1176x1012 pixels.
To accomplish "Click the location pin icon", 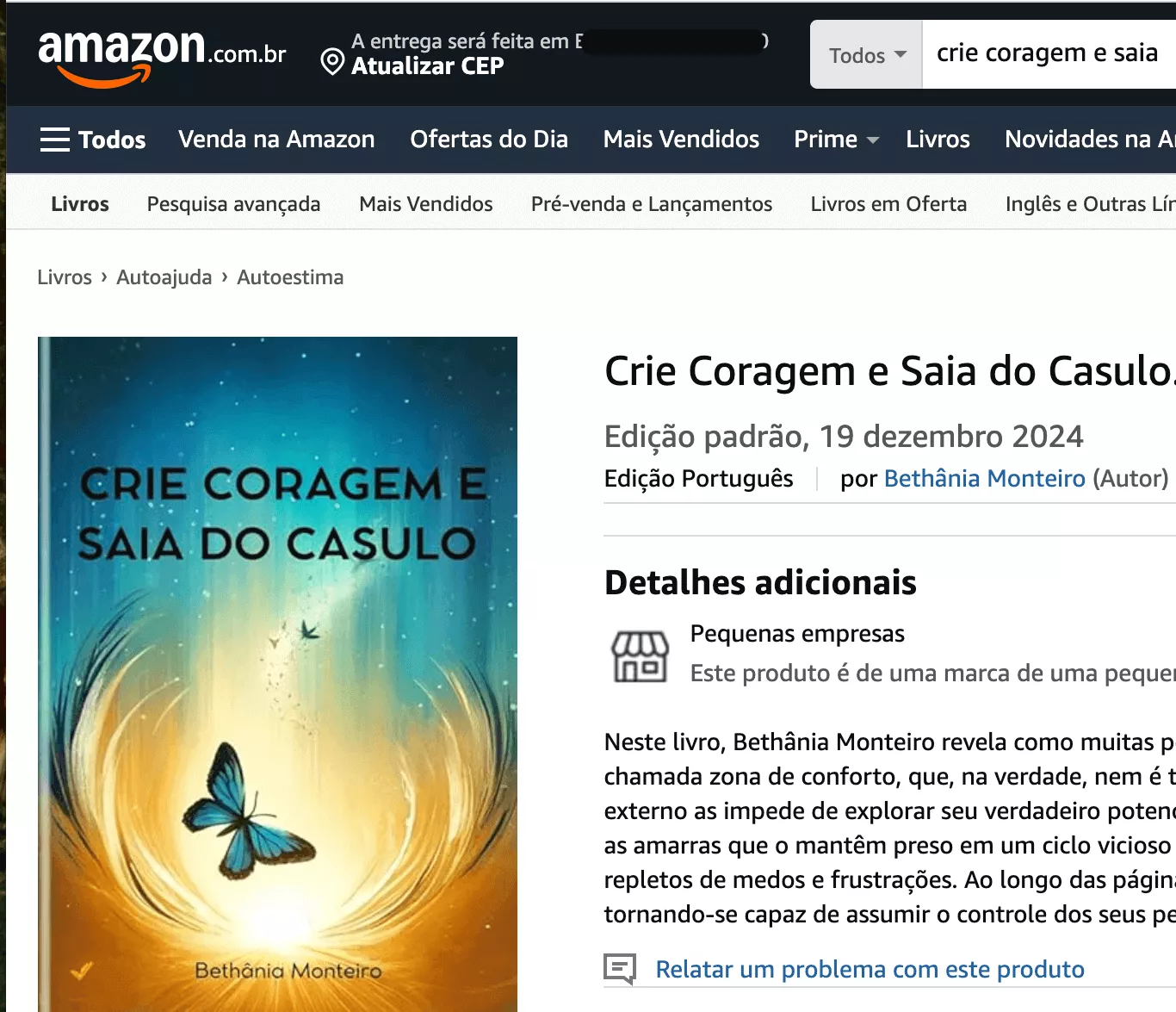I will [332, 62].
